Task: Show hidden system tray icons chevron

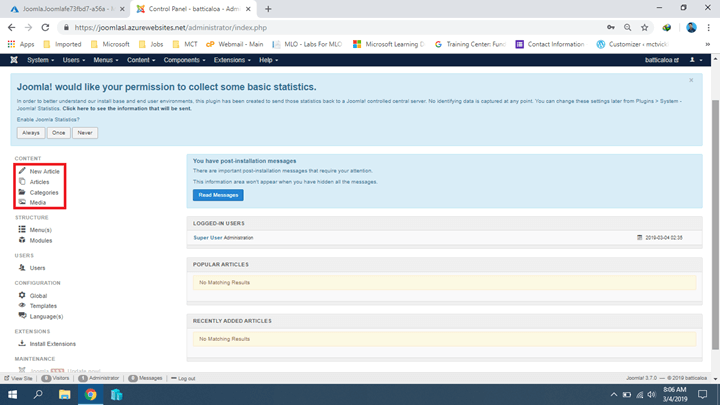Action: [613, 394]
